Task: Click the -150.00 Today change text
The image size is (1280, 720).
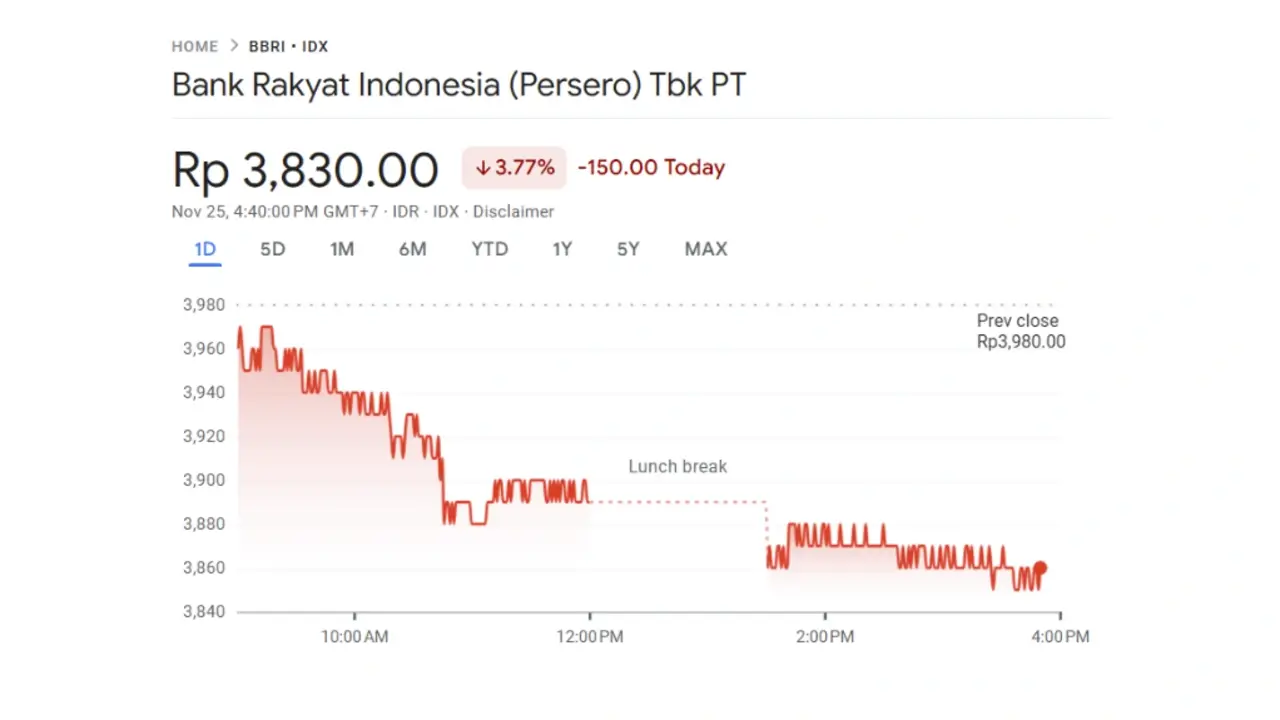Action: coord(651,168)
